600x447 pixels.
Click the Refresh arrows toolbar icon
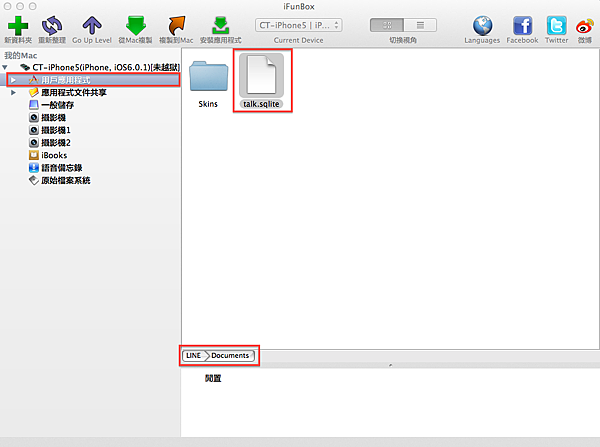(52, 26)
